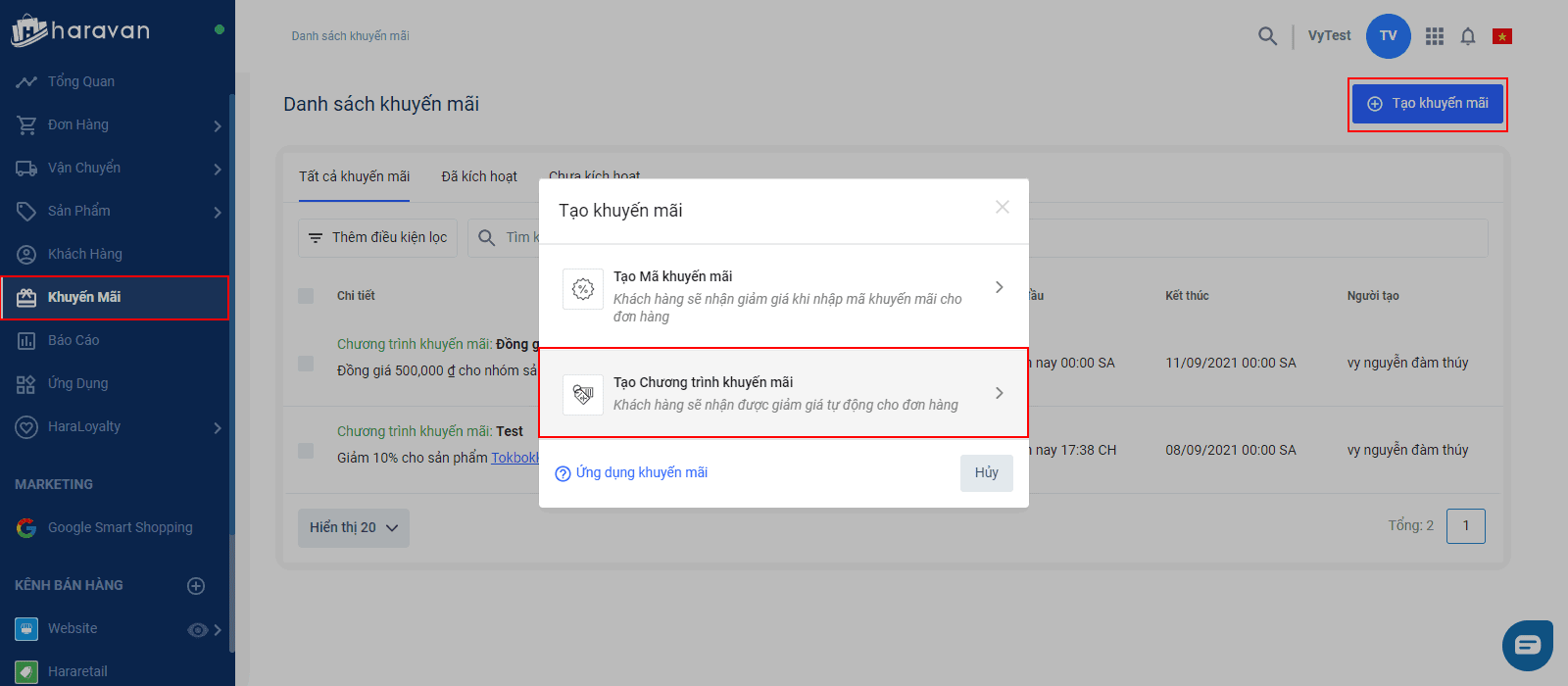1568x686 pixels.
Task: Click Thêm điều kiện lọc button
Action: [x=377, y=237]
